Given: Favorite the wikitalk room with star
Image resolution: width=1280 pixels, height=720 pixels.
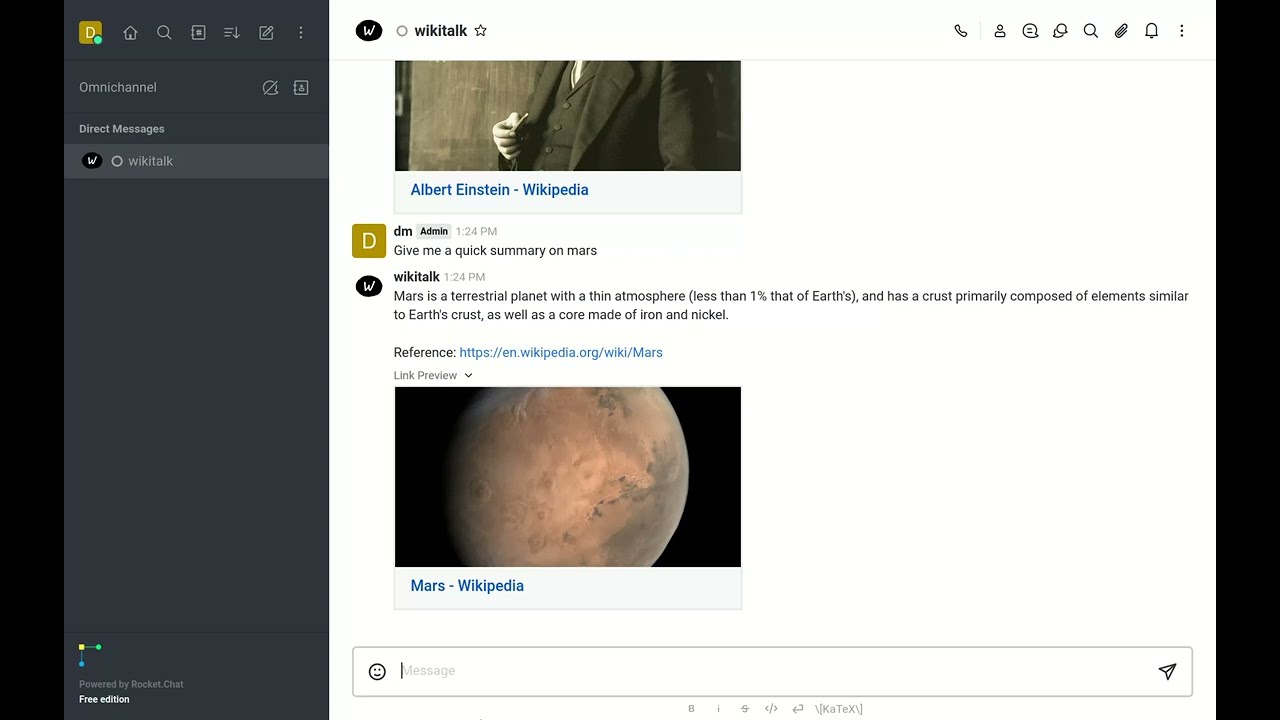Looking at the screenshot, I should pyautogui.click(x=480, y=31).
